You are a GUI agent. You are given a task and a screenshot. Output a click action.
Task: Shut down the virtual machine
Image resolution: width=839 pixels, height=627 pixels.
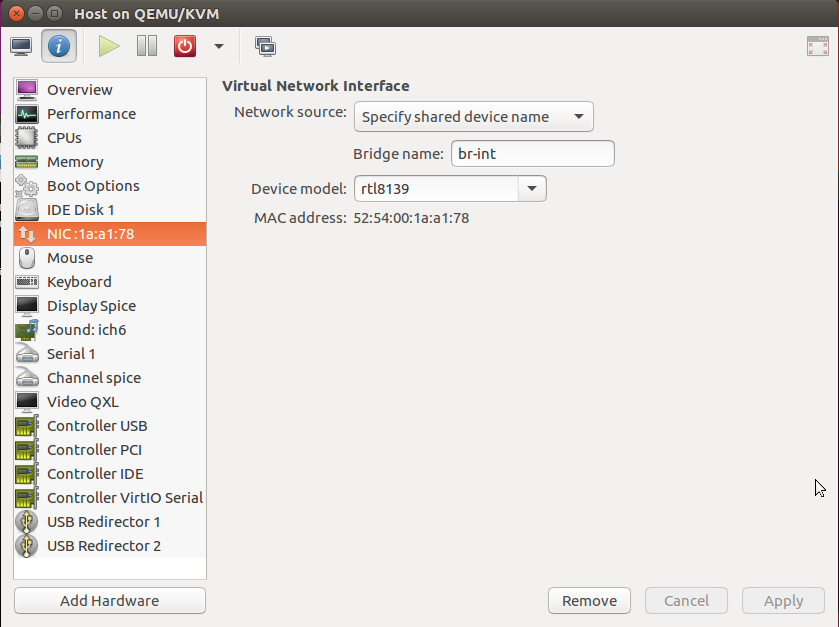[185, 47]
